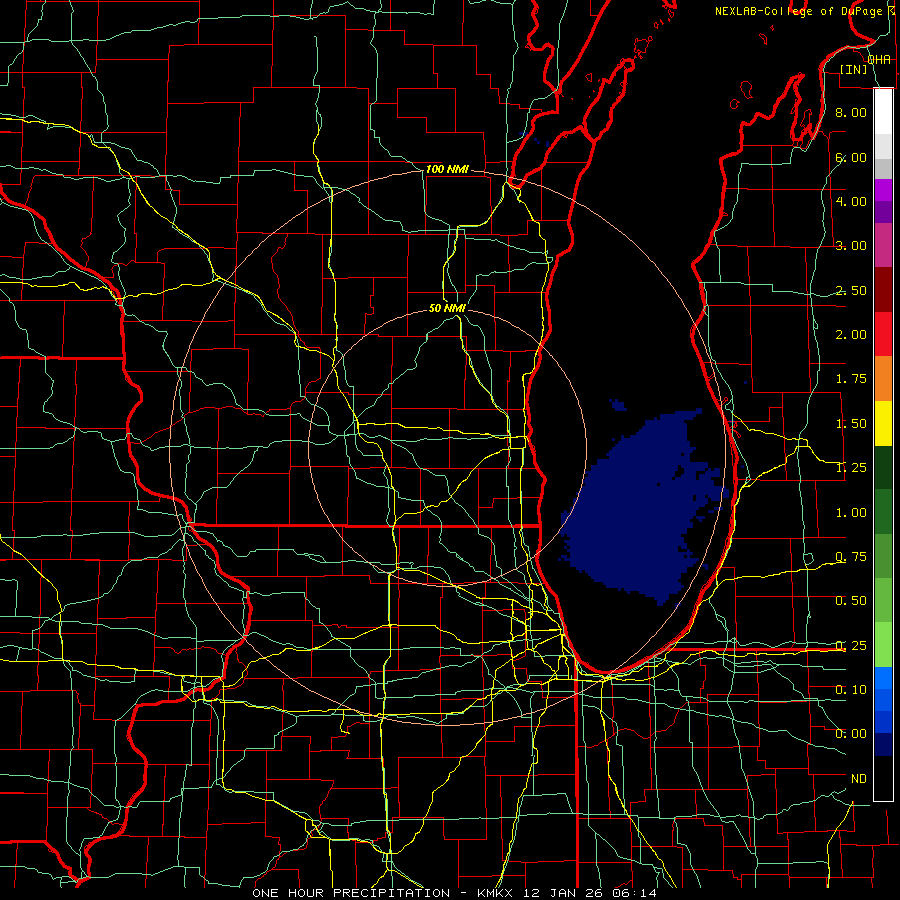Select the 0.10 legend value
Screen dimensions: 900x900
click(x=851, y=690)
